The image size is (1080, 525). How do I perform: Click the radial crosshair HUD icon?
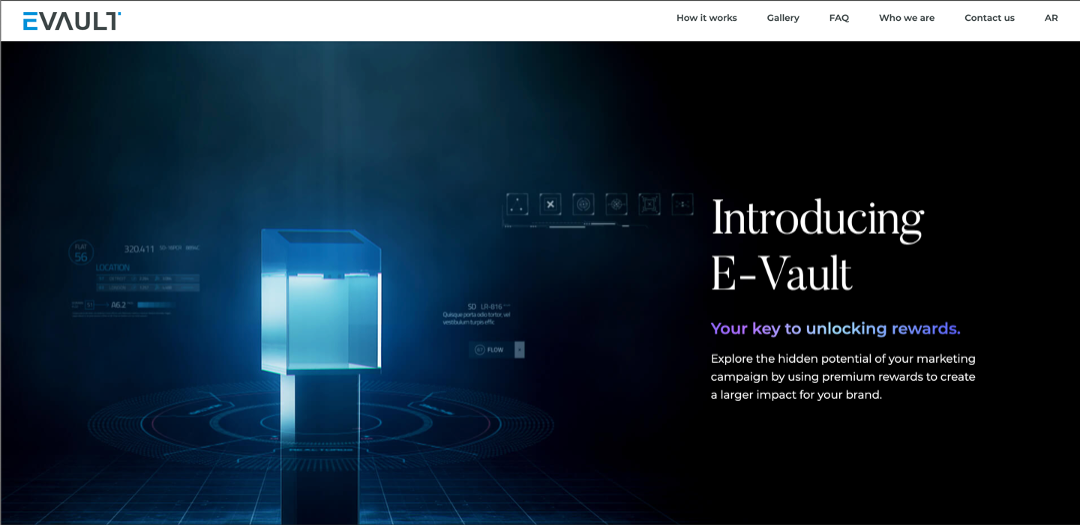(x=617, y=204)
